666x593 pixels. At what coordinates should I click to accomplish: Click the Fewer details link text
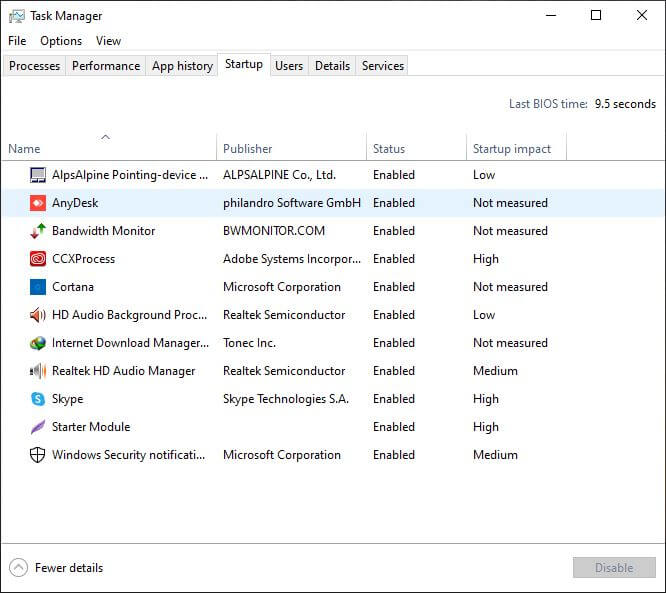[x=69, y=568]
